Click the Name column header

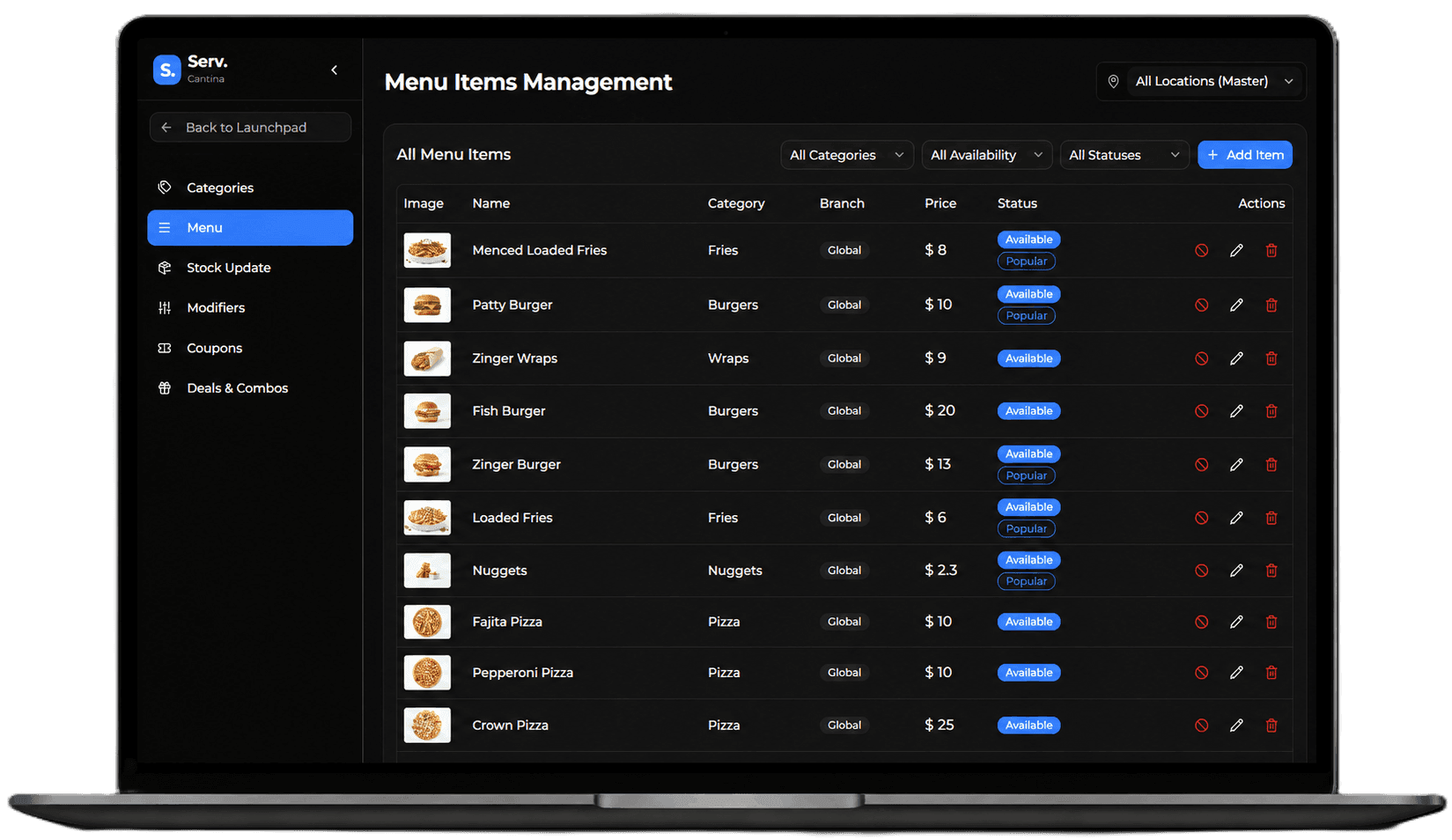tap(491, 203)
